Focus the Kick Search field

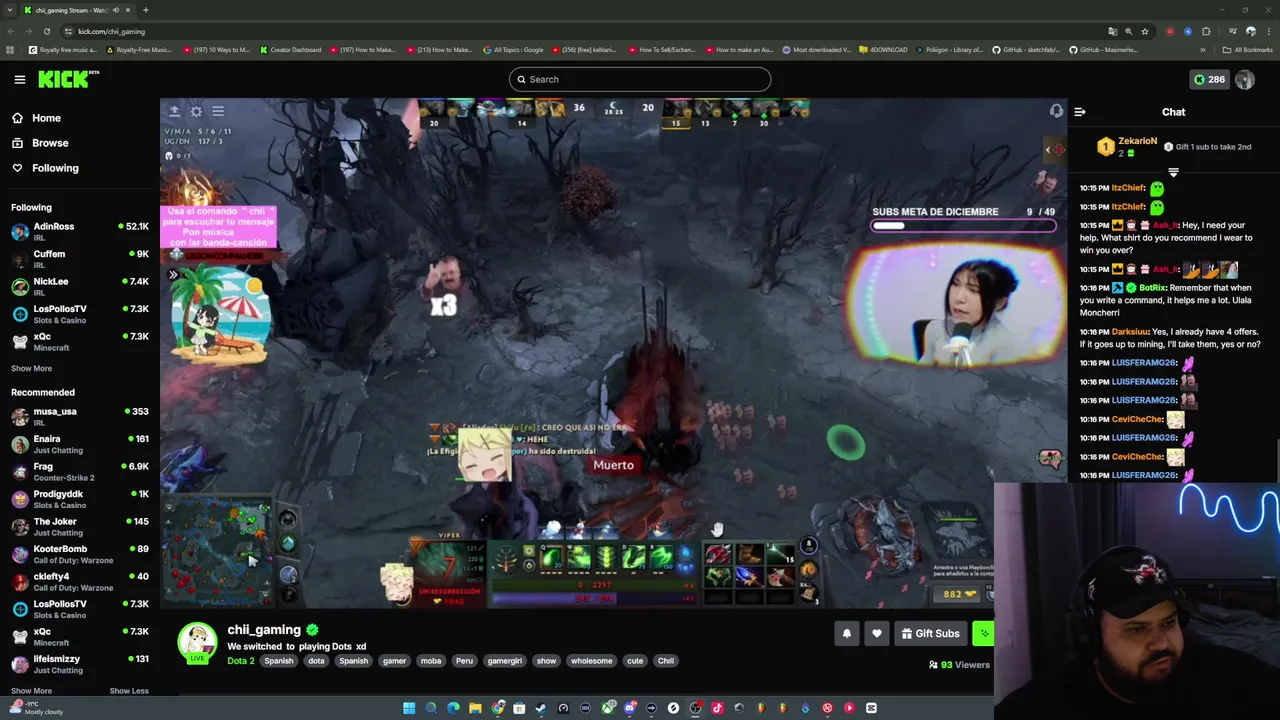click(x=640, y=79)
